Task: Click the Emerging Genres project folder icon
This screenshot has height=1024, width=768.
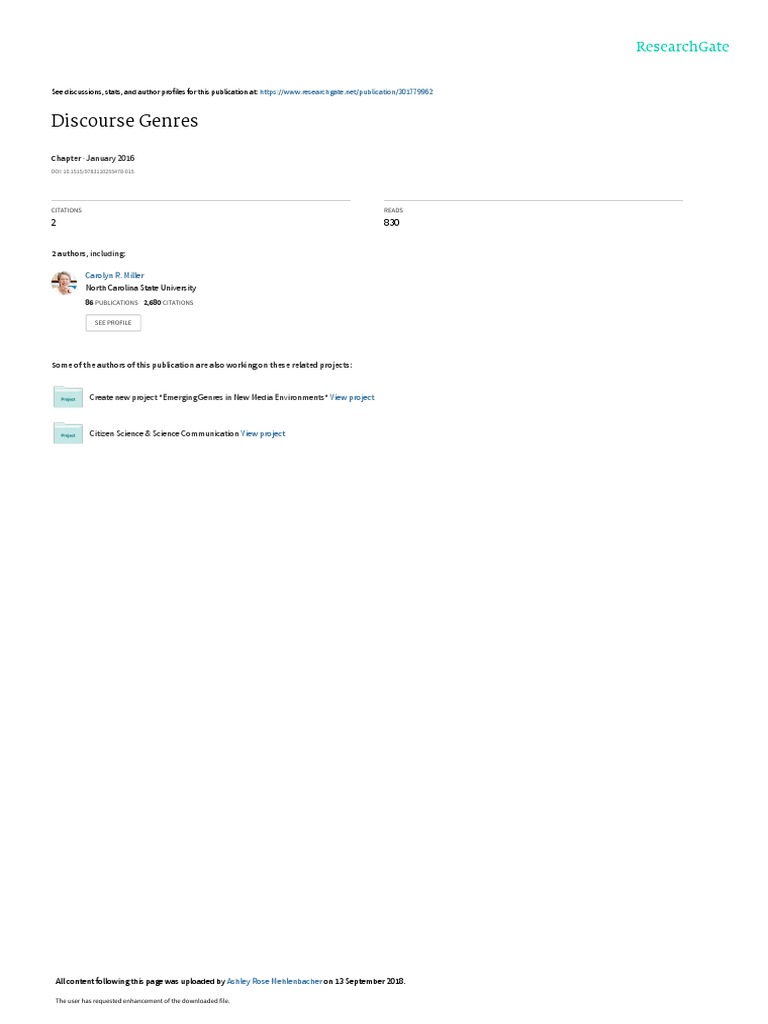Action: 68,397
